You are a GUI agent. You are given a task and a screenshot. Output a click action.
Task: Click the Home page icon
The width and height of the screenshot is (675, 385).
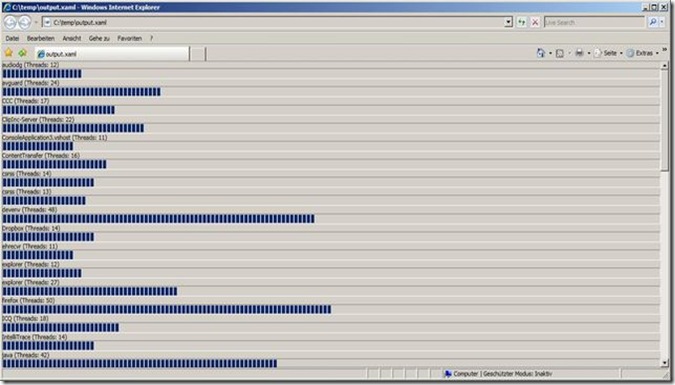coord(541,53)
